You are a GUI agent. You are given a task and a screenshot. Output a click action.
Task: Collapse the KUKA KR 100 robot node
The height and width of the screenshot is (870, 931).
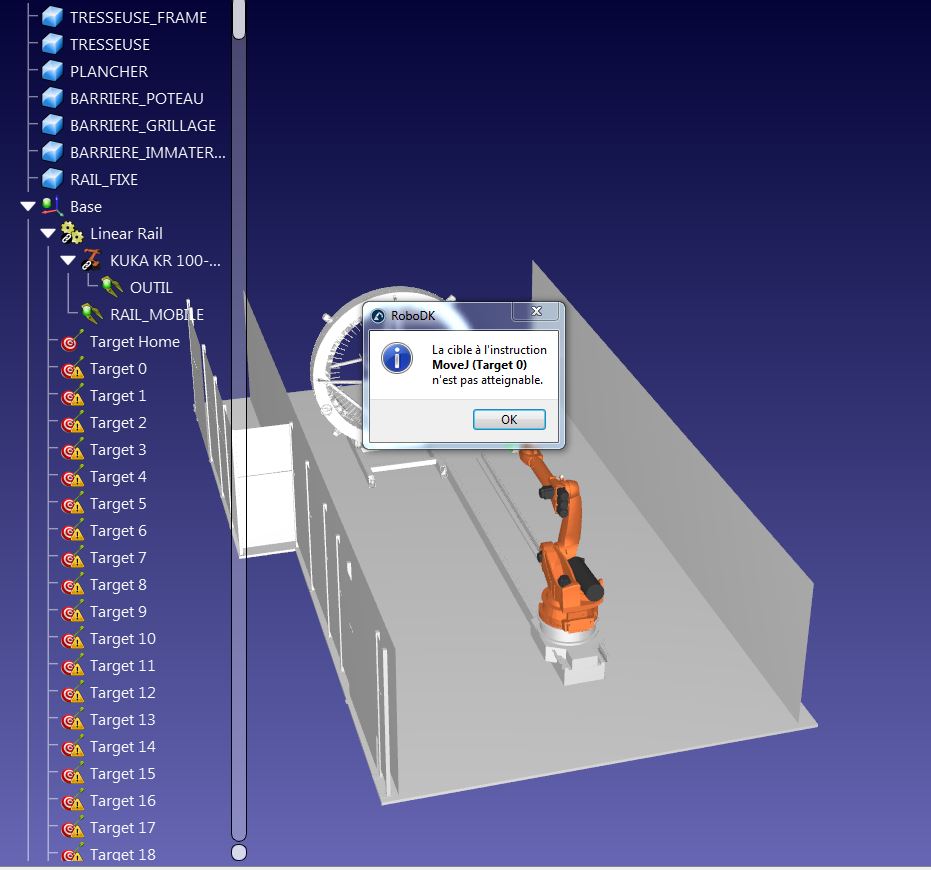(68, 261)
